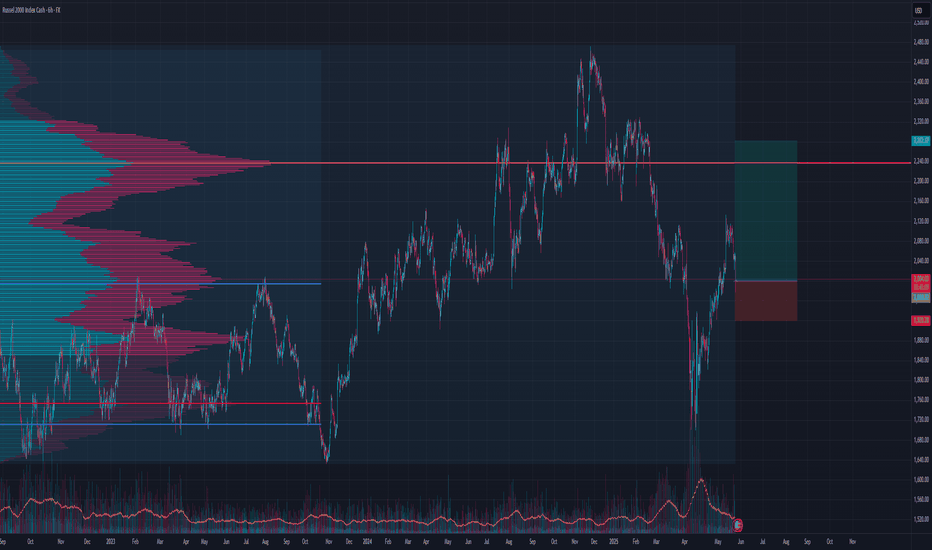
Task: Click the 2,080.00 price scale label
Action: point(921,241)
